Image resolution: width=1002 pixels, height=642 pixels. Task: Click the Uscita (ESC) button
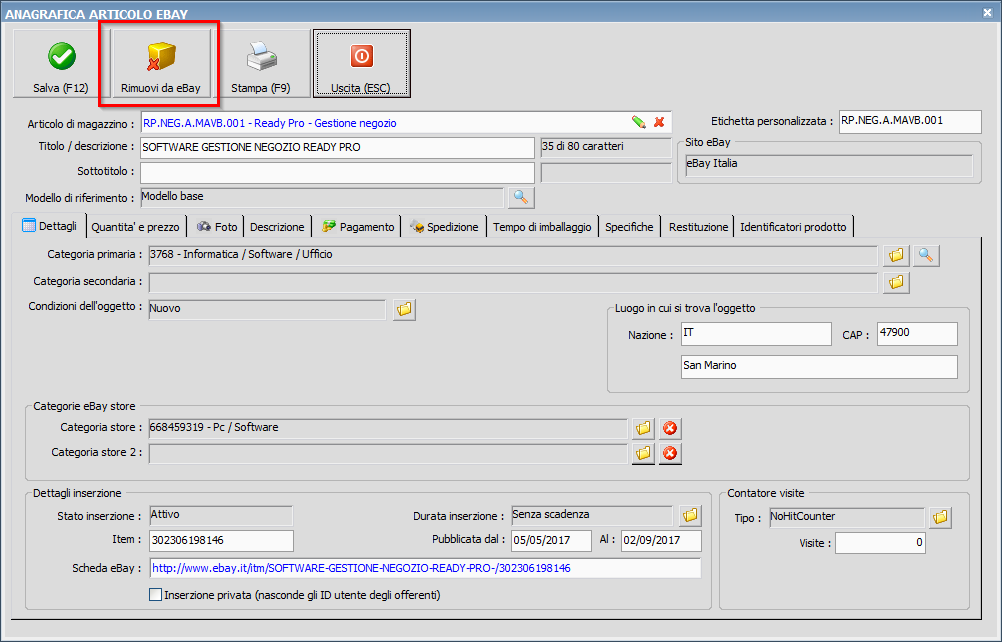click(362, 64)
